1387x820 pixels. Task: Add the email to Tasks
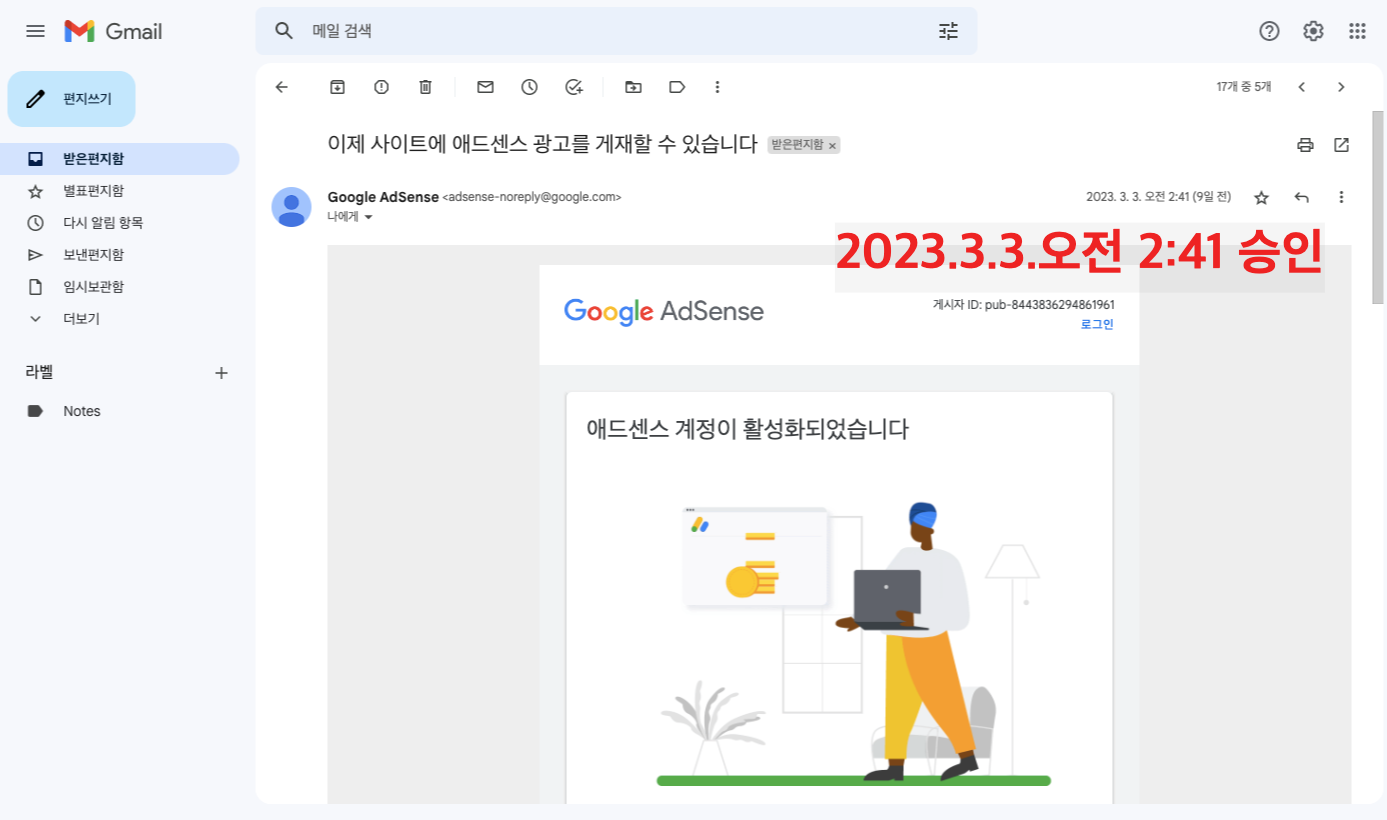pos(573,87)
